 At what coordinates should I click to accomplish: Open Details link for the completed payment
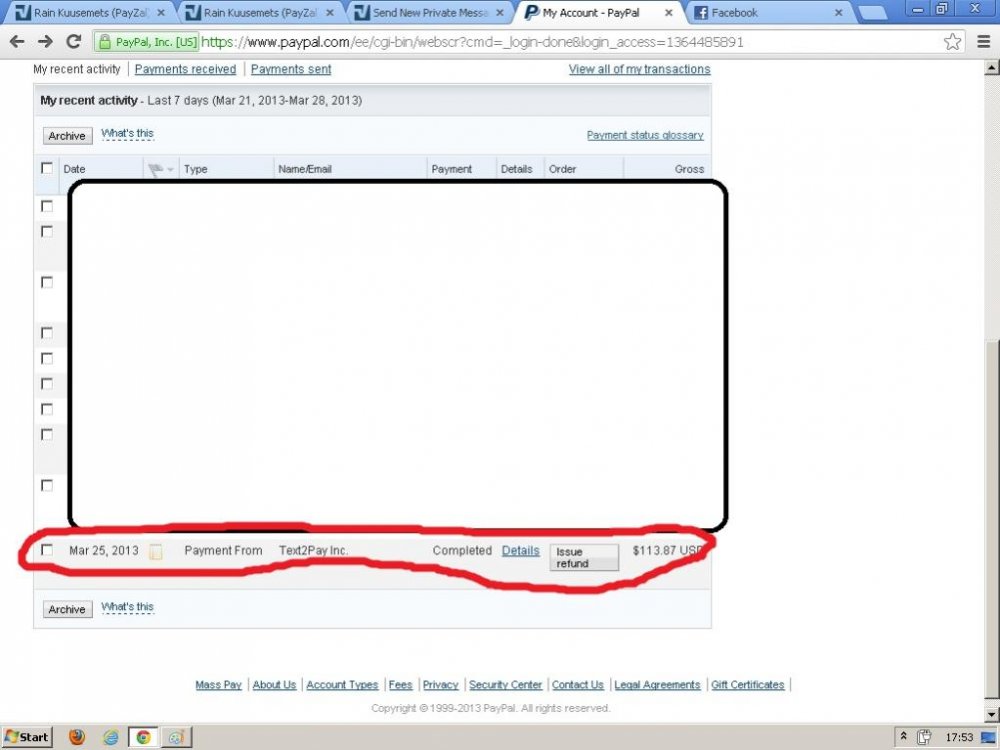520,551
